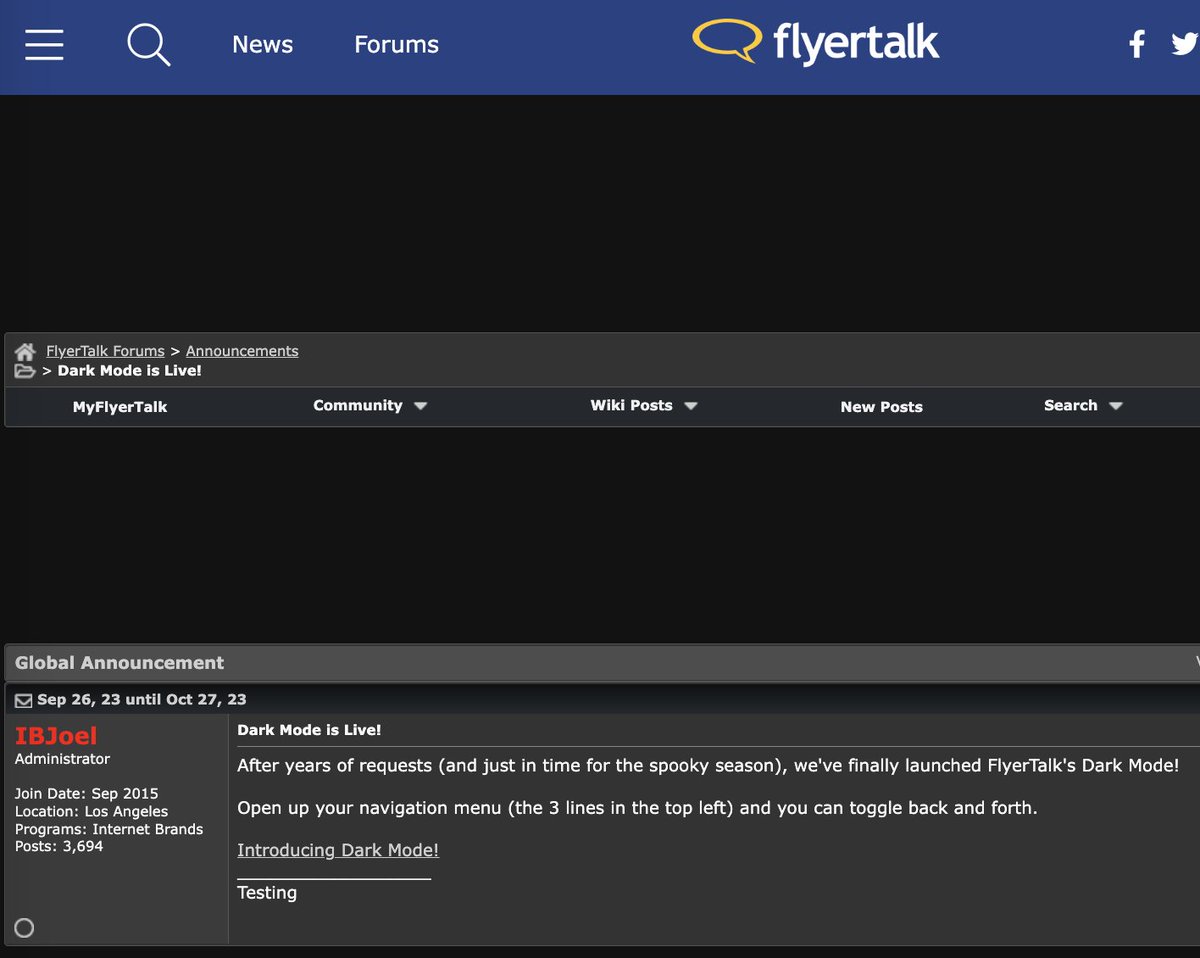Click the flyertalk logo
1200x958 pixels.
pyautogui.click(x=816, y=42)
